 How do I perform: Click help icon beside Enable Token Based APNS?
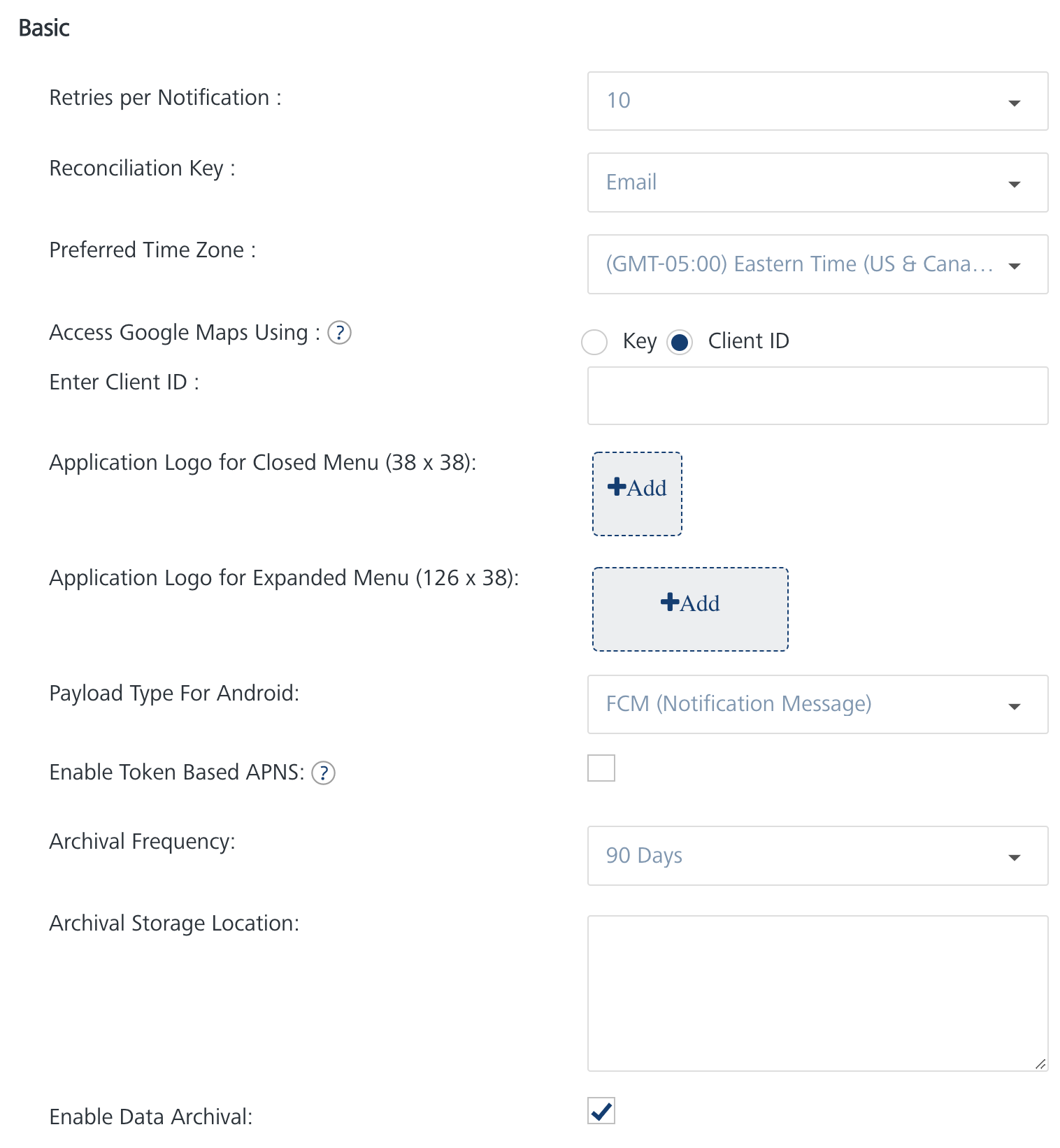point(323,773)
